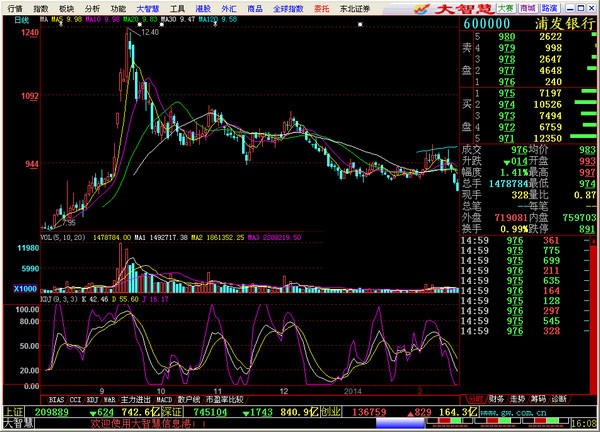The width and height of the screenshot is (600, 432).
Task: Switch indicator to KDJ tab
Action: (x=92, y=400)
